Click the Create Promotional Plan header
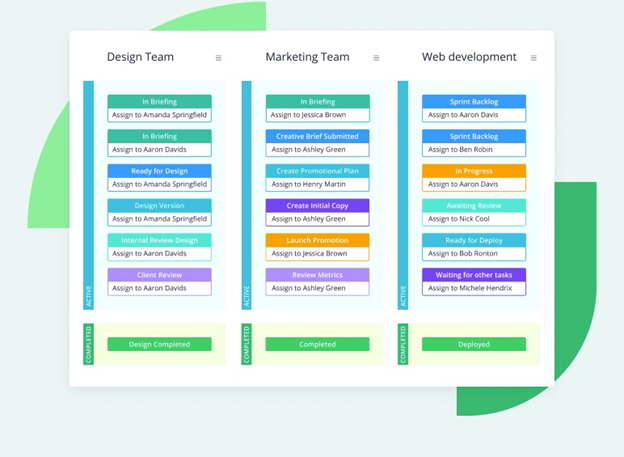The image size is (624, 457). [x=318, y=171]
